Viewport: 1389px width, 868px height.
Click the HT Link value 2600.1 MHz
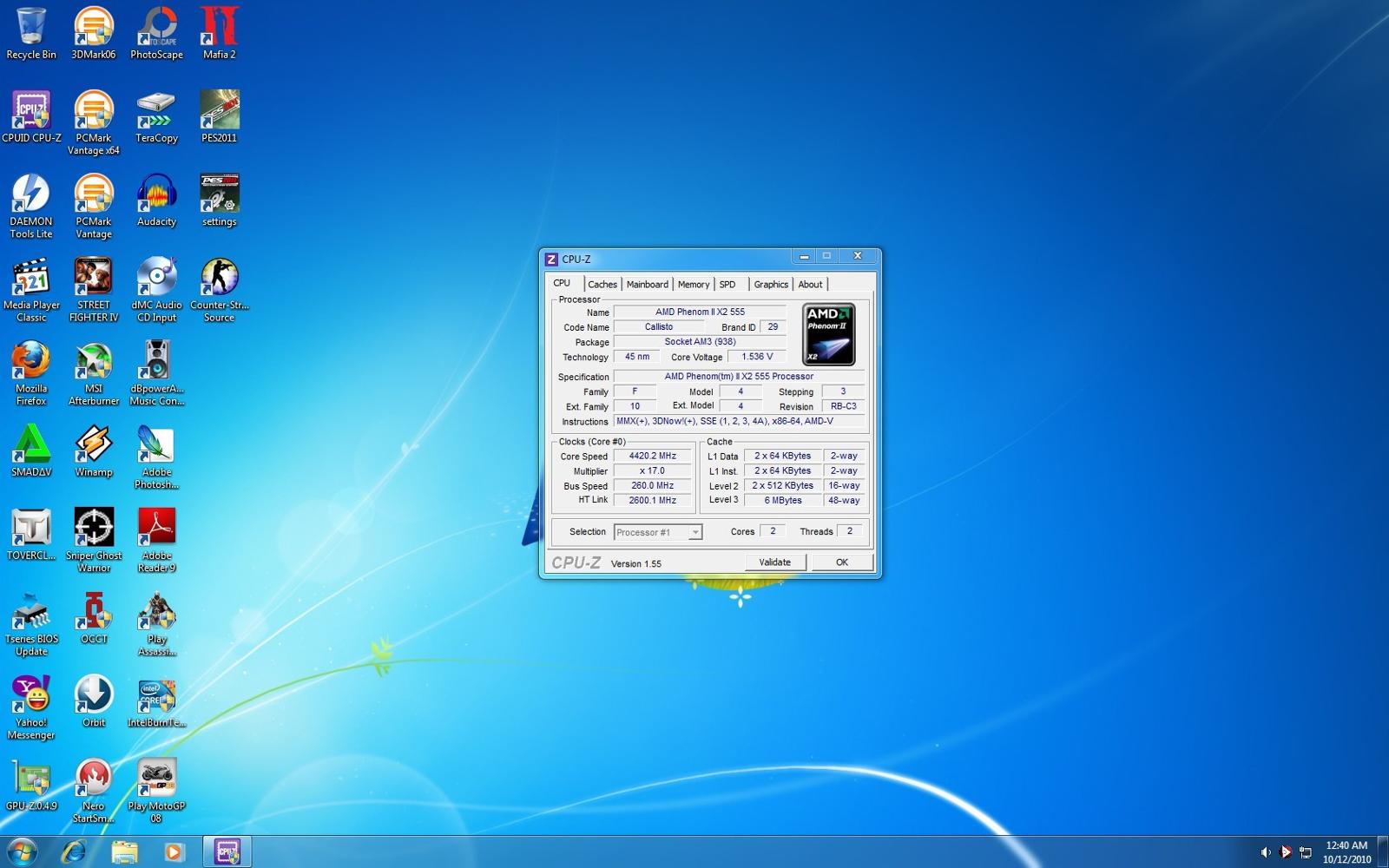point(653,501)
